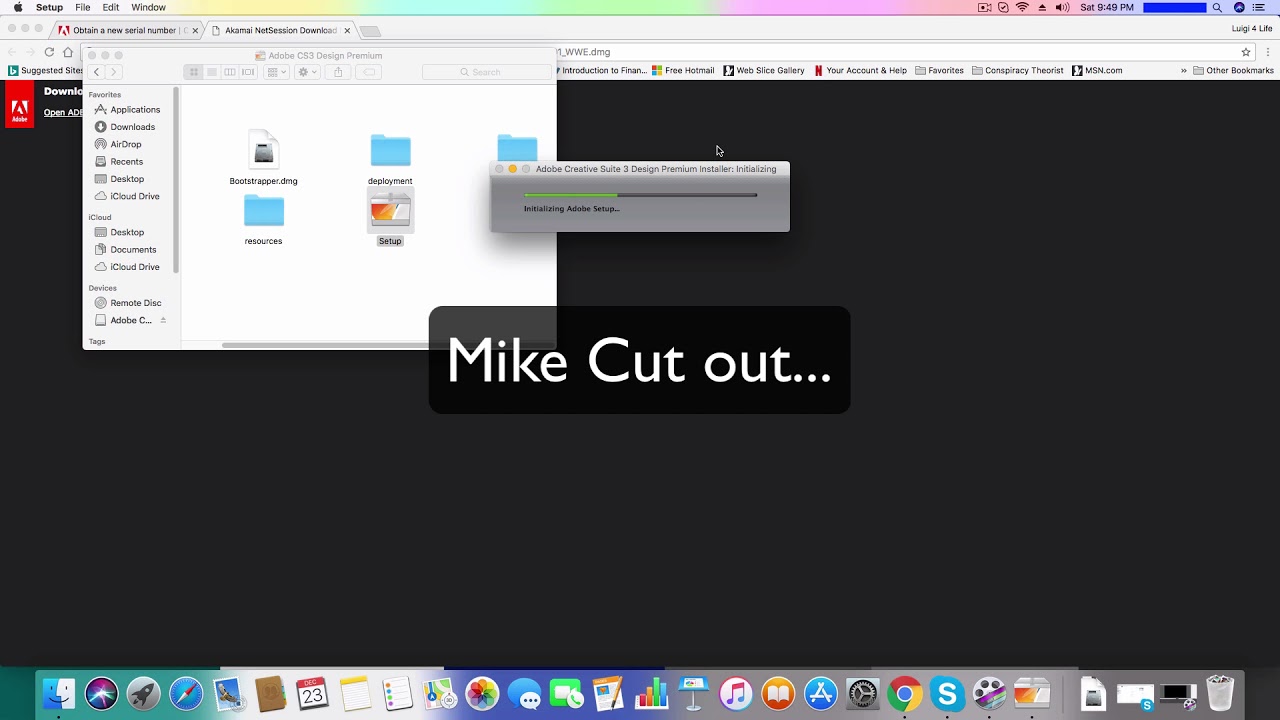Screen dimensions: 1280x720
Task: Go back in the Finder window
Action: 97,72
